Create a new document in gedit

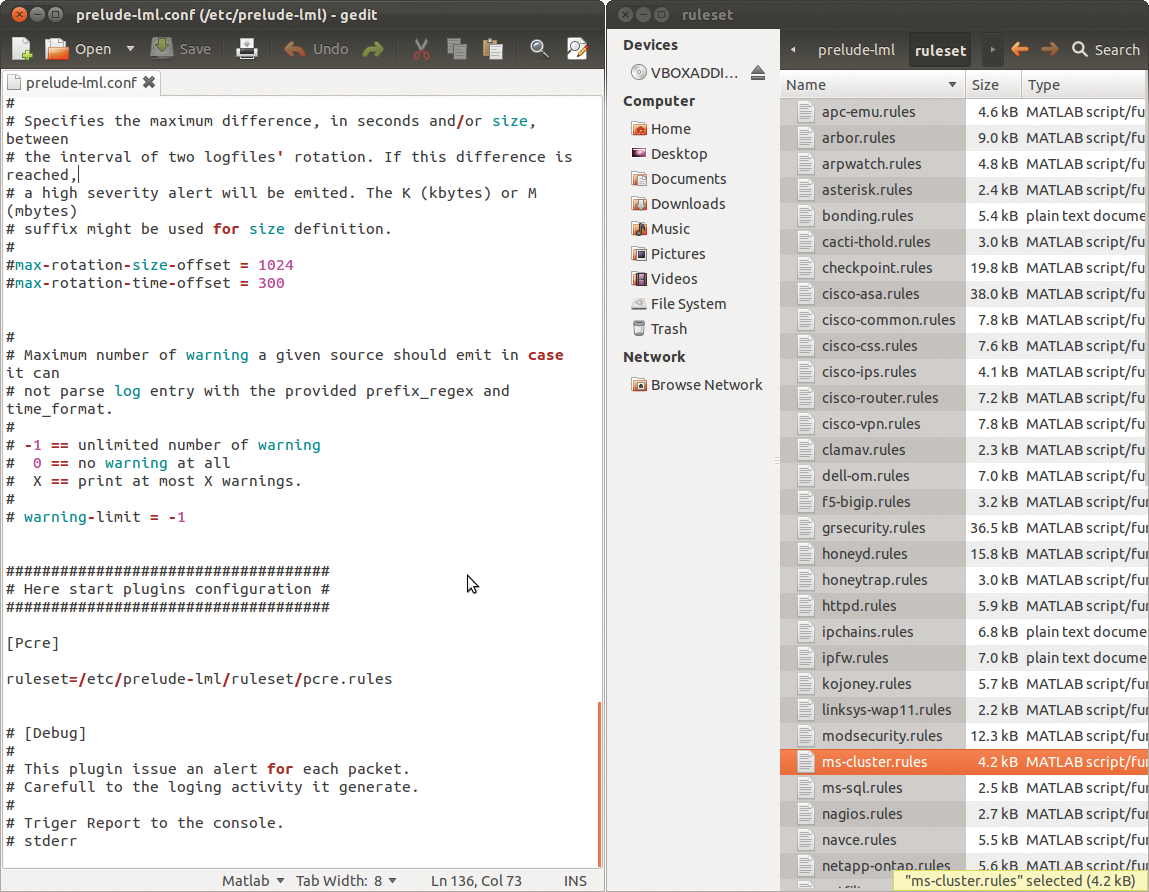tap(21, 49)
